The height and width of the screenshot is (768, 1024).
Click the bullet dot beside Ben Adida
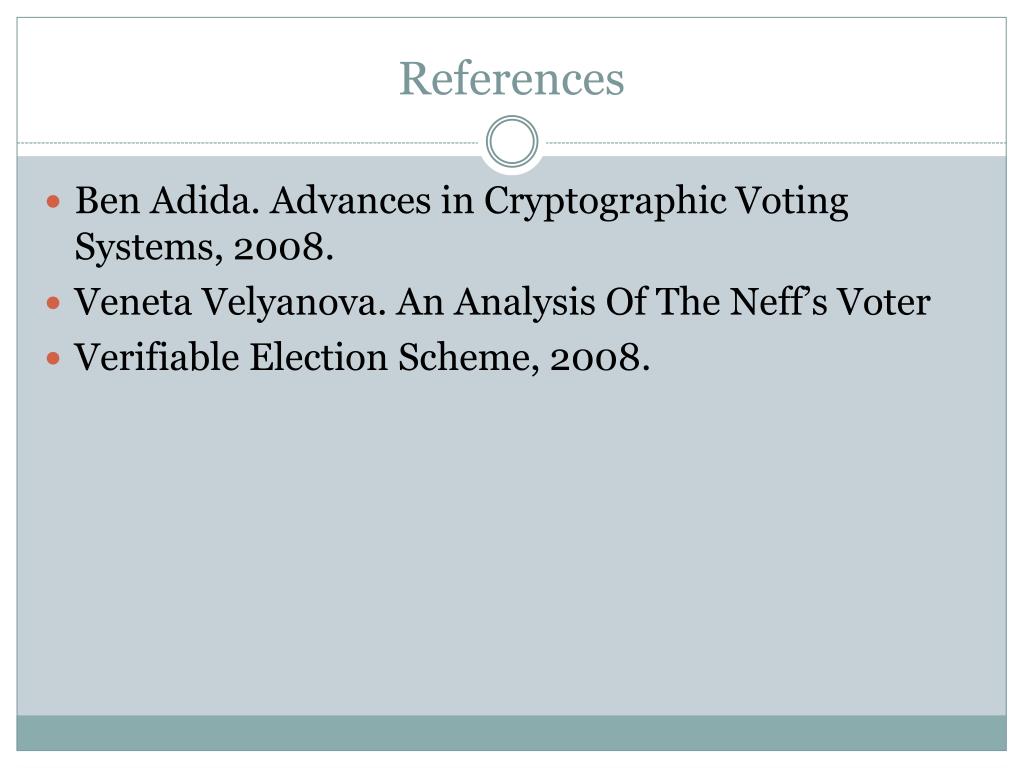54,201
